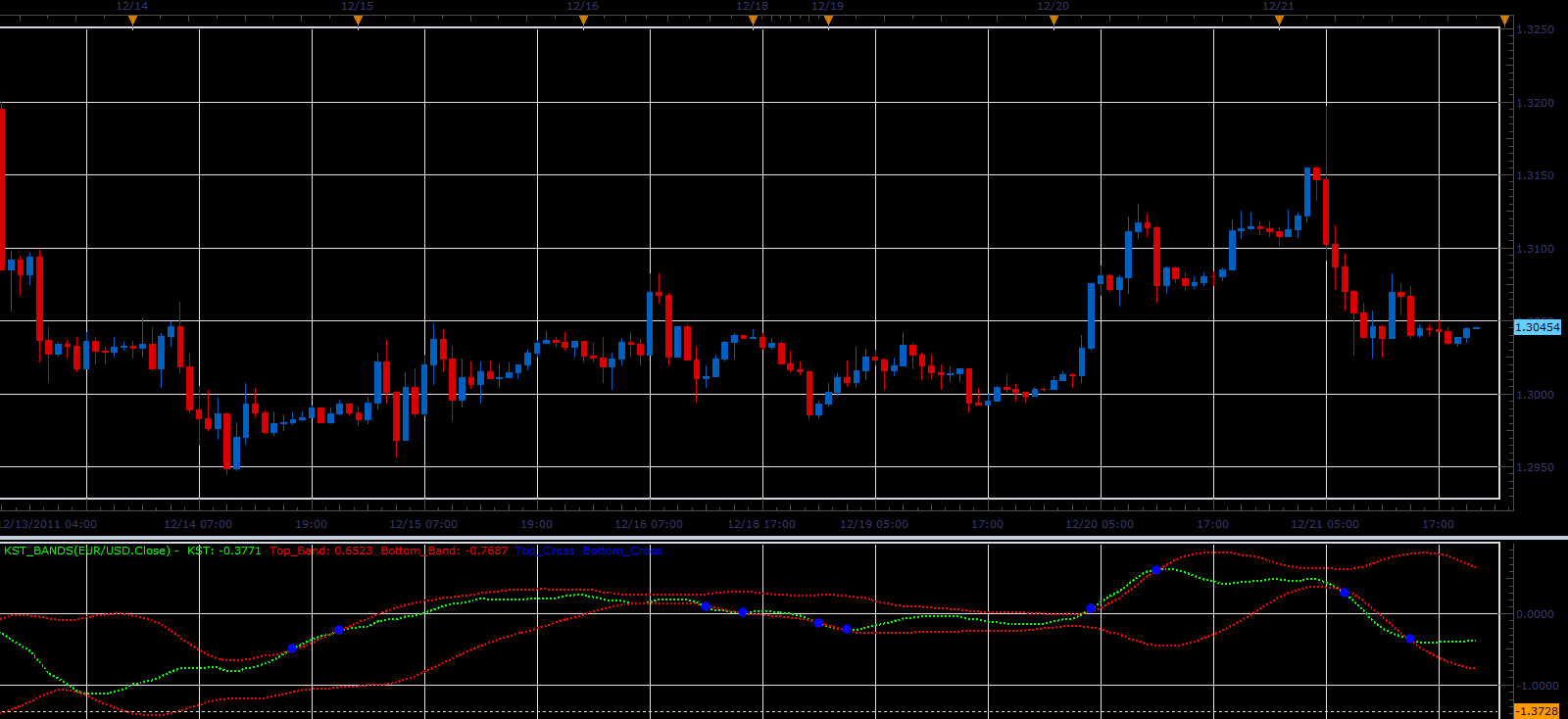Image resolution: width=1568 pixels, height=719 pixels.
Task: Click the 12/18 17:00 time axis label
Action: tap(761, 524)
